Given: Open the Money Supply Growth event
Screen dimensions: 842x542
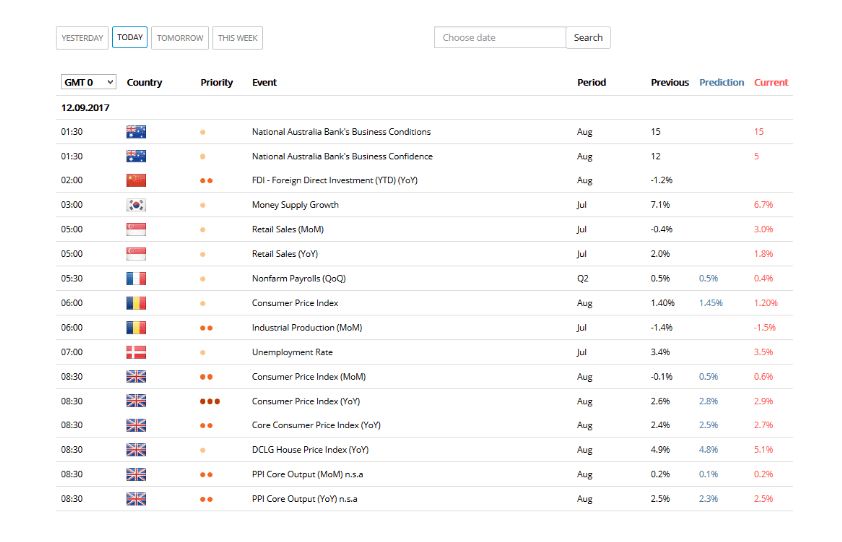Looking at the screenshot, I should click(295, 205).
